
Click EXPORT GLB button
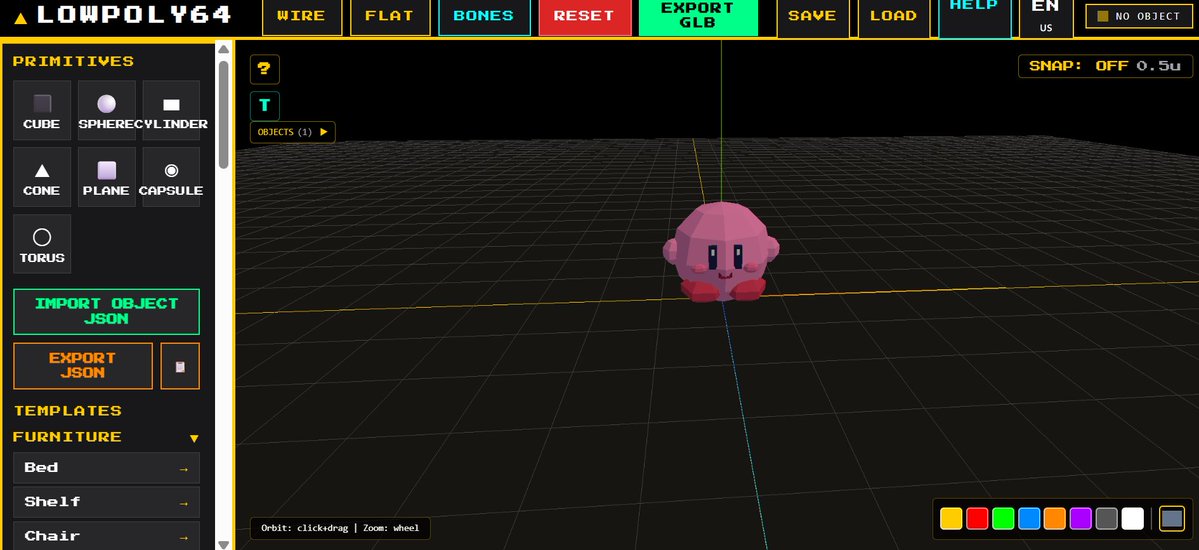pyautogui.click(x=698, y=17)
